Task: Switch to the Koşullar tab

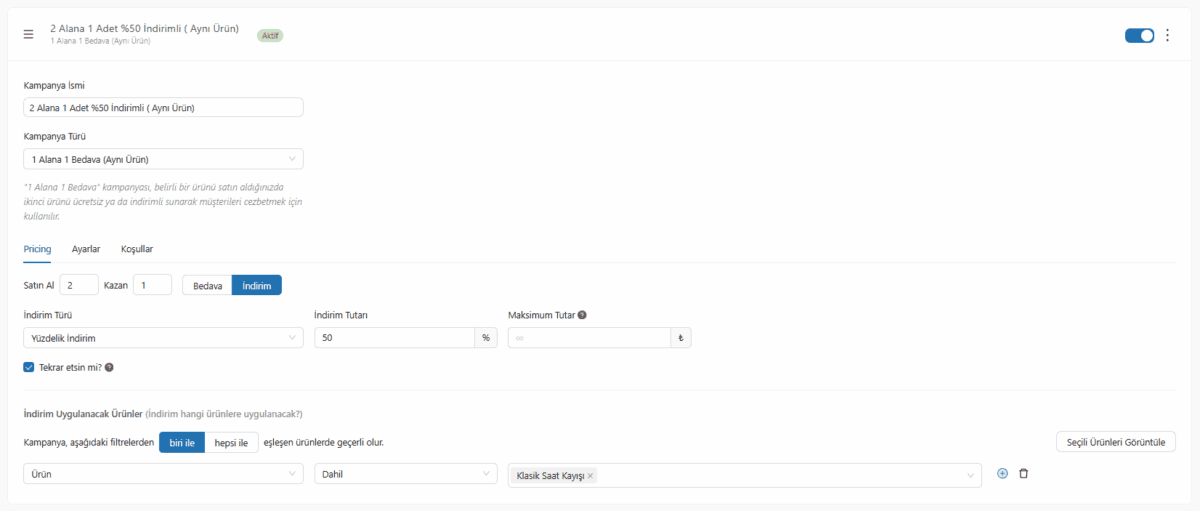Action: (x=137, y=249)
